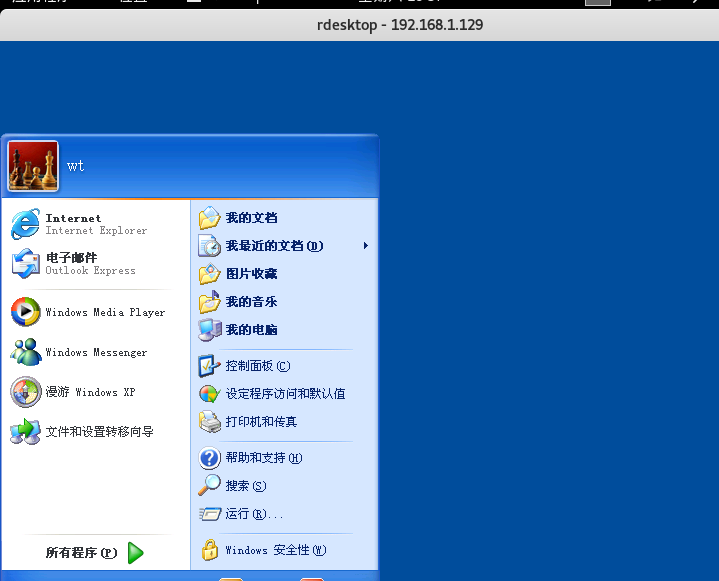Image resolution: width=719 pixels, height=581 pixels.
Task: Open the Windows Messenger people icon
Action: pos(26,352)
